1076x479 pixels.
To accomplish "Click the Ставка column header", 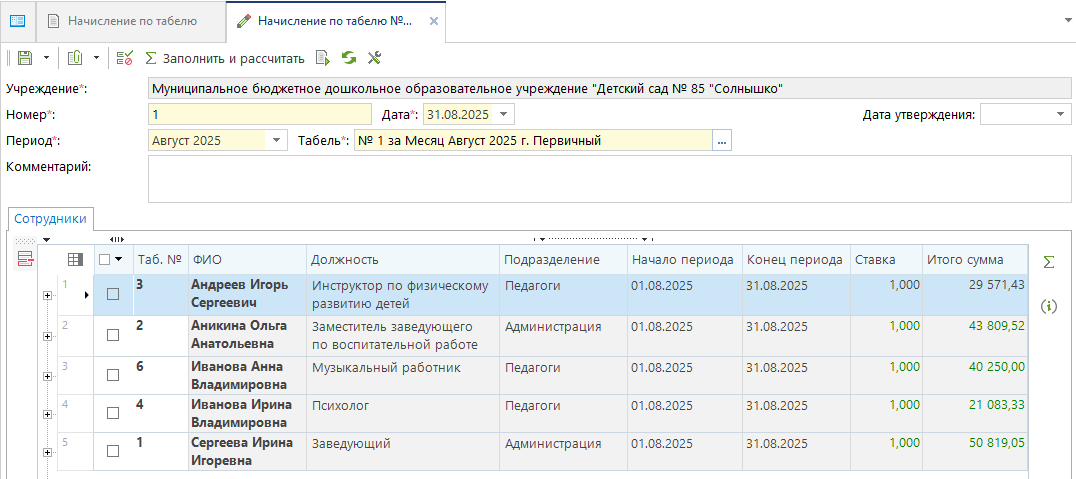I will point(886,260).
